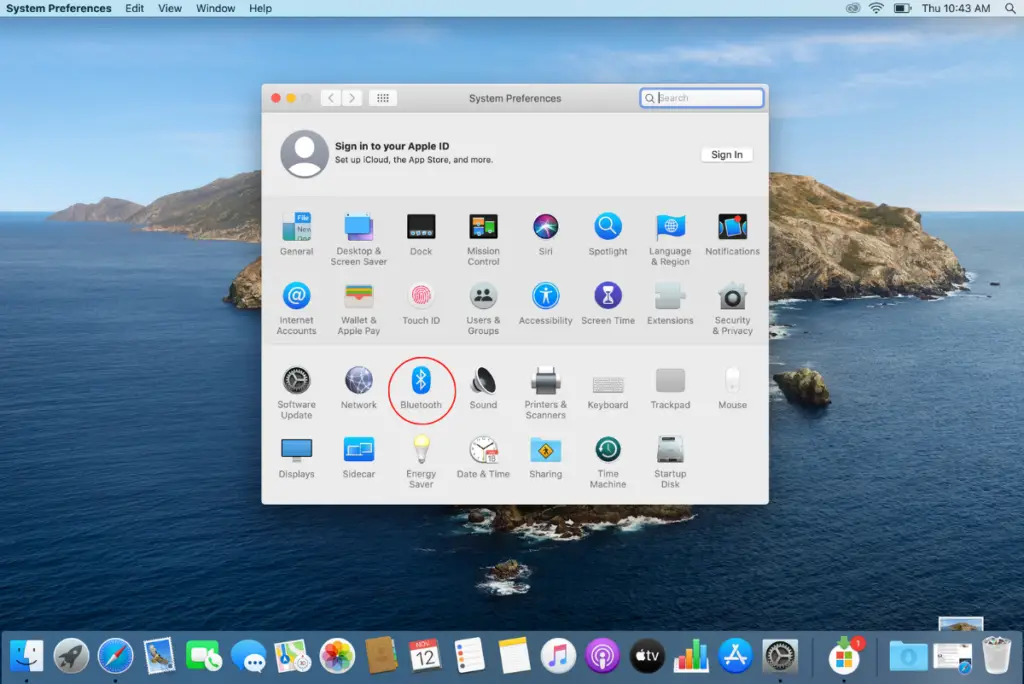
Task: Open Displays preferences
Action: (296, 457)
